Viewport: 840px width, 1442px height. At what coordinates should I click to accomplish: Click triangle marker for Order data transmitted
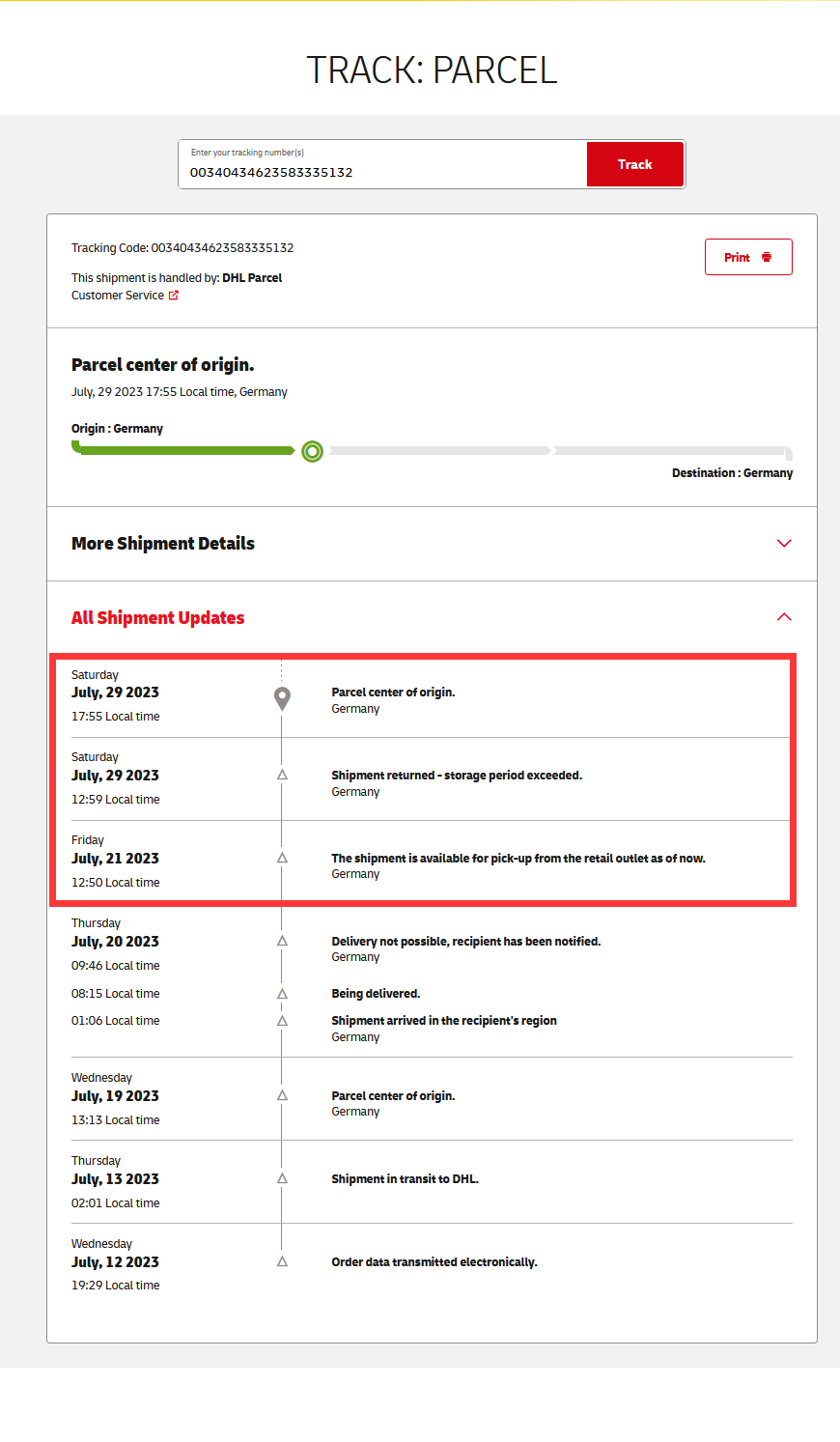coord(282,1261)
